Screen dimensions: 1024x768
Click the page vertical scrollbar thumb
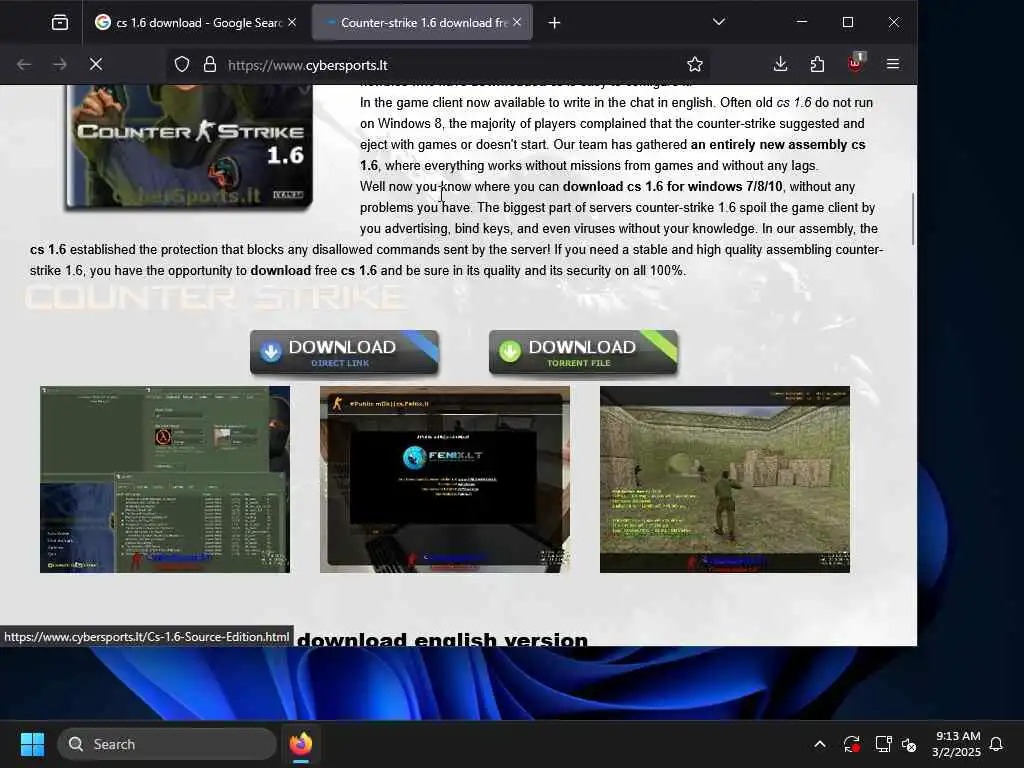coord(912,219)
